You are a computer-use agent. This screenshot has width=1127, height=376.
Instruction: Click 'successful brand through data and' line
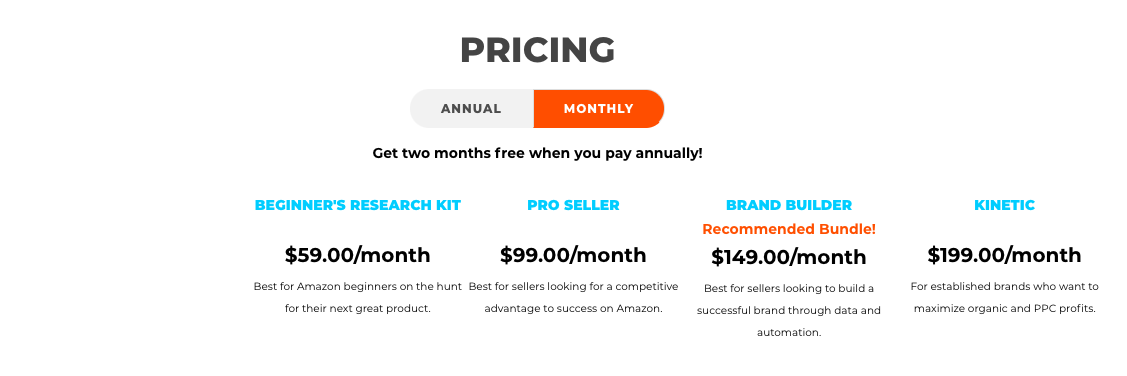tap(788, 311)
